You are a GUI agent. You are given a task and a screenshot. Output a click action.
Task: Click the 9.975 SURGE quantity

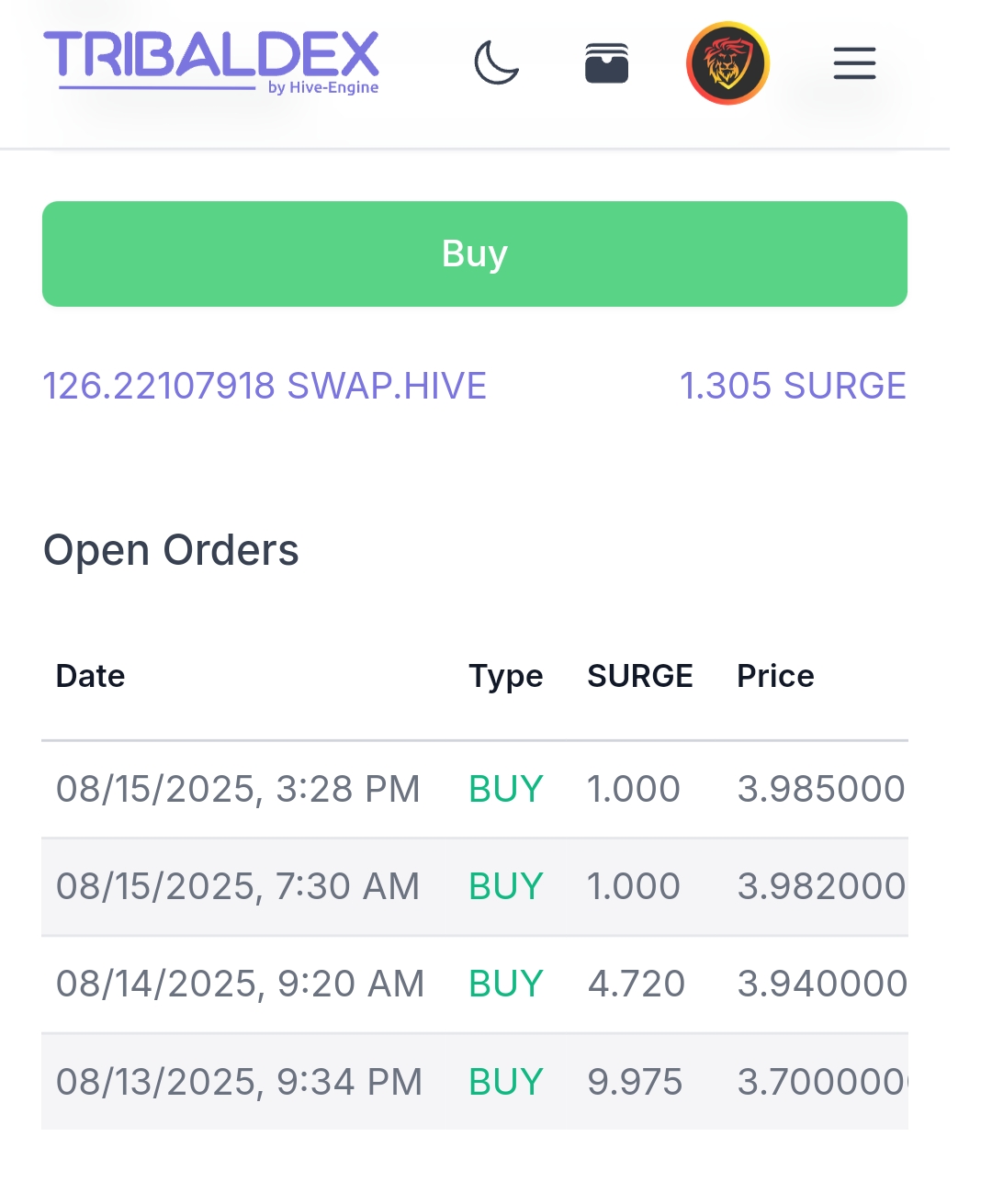coord(635,1082)
